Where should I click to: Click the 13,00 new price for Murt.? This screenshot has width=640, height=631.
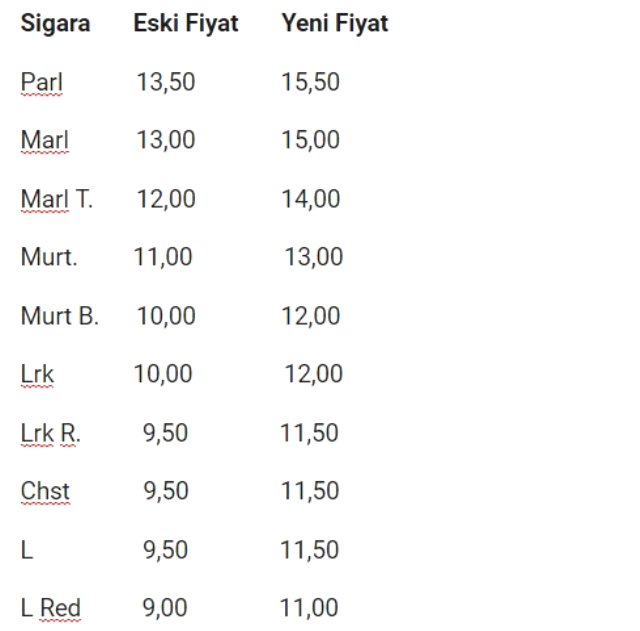point(313,257)
